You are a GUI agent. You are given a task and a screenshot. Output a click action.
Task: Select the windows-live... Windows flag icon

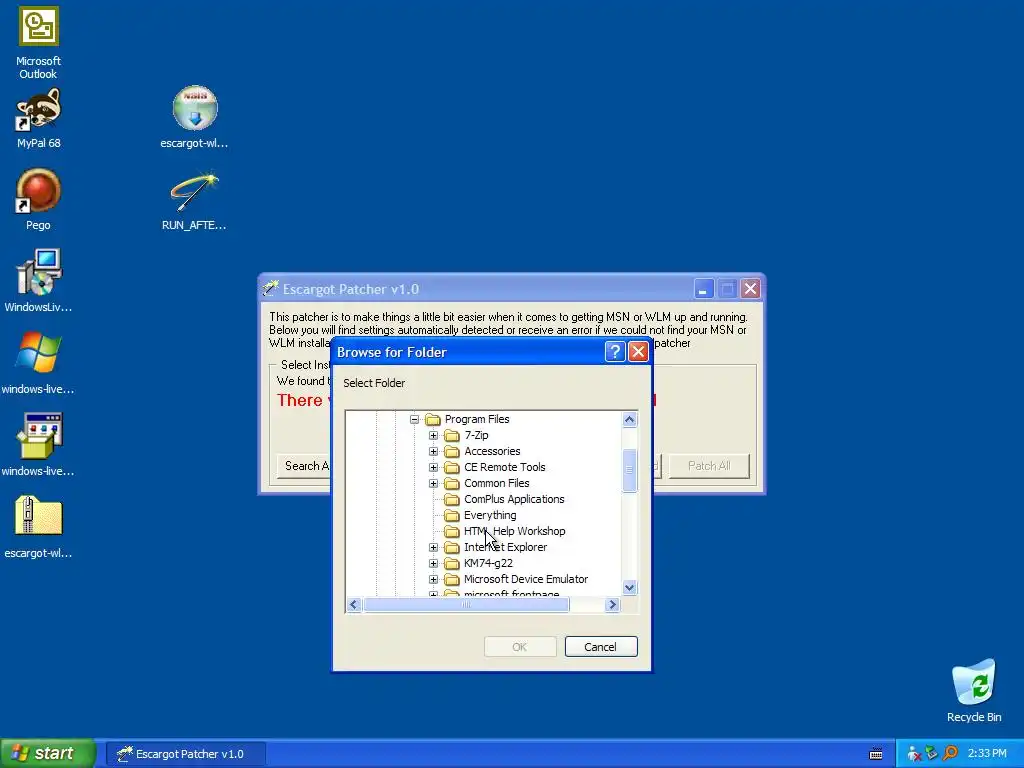click(x=39, y=363)
